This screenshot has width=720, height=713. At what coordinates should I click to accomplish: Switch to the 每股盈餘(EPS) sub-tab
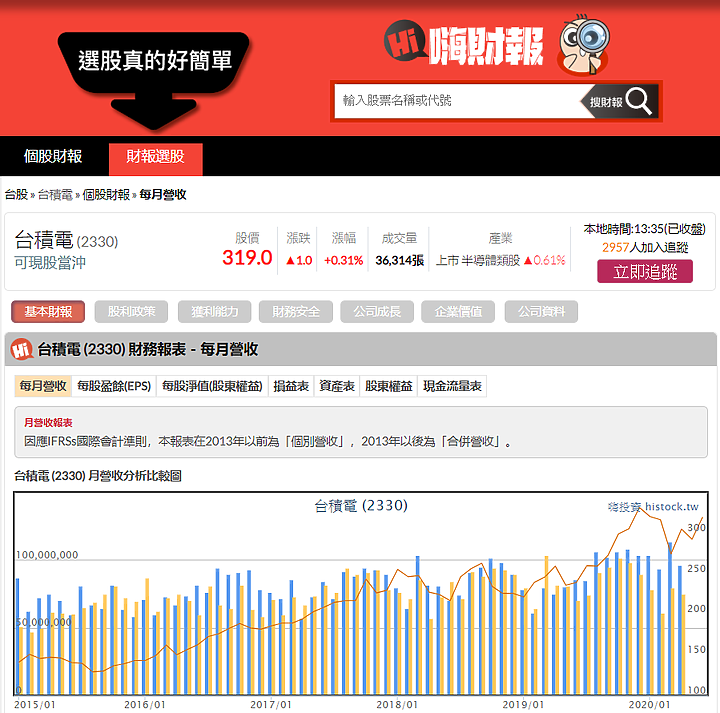point(114,386)
